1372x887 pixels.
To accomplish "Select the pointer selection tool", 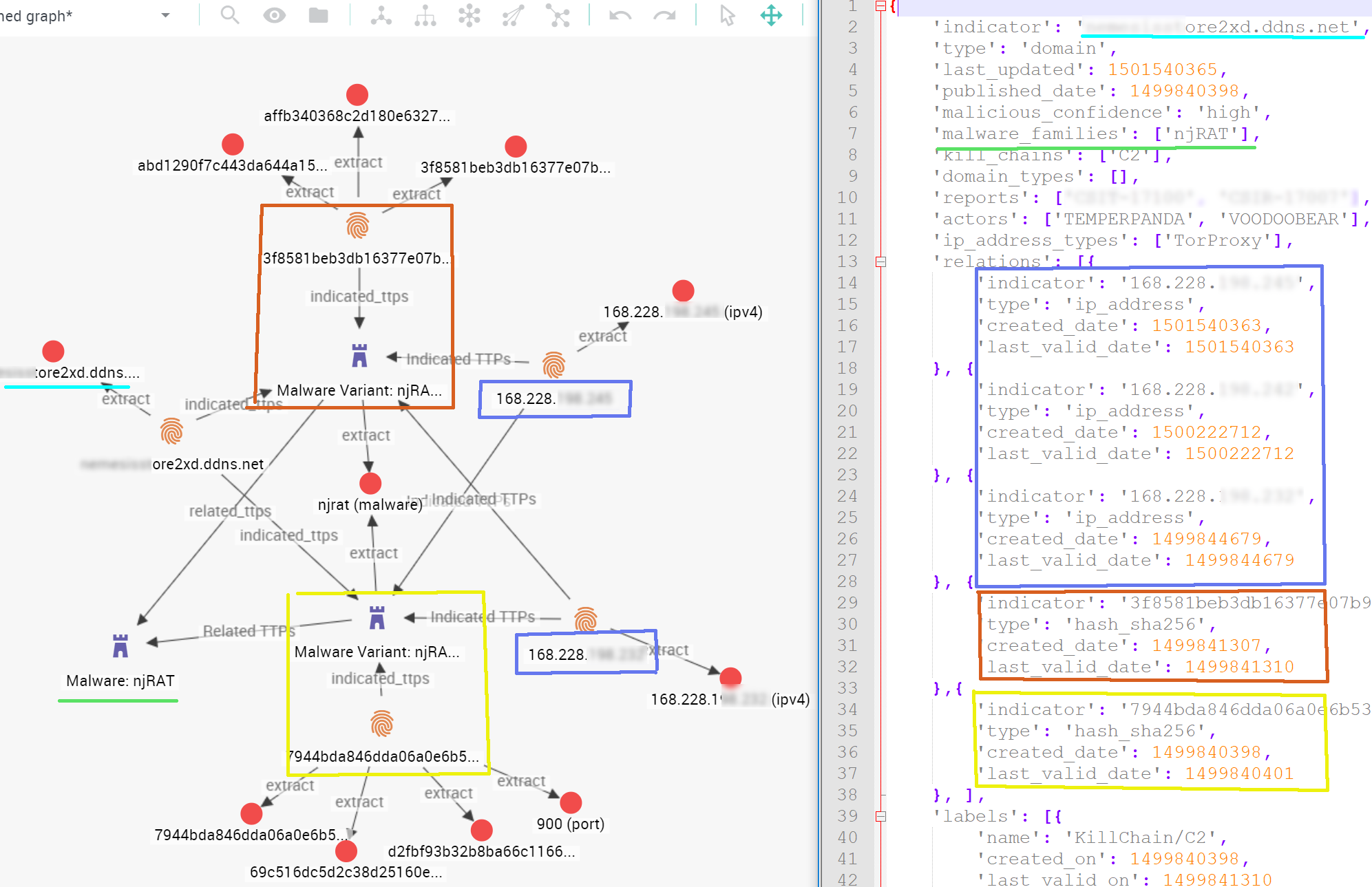I will pos(727,15).
